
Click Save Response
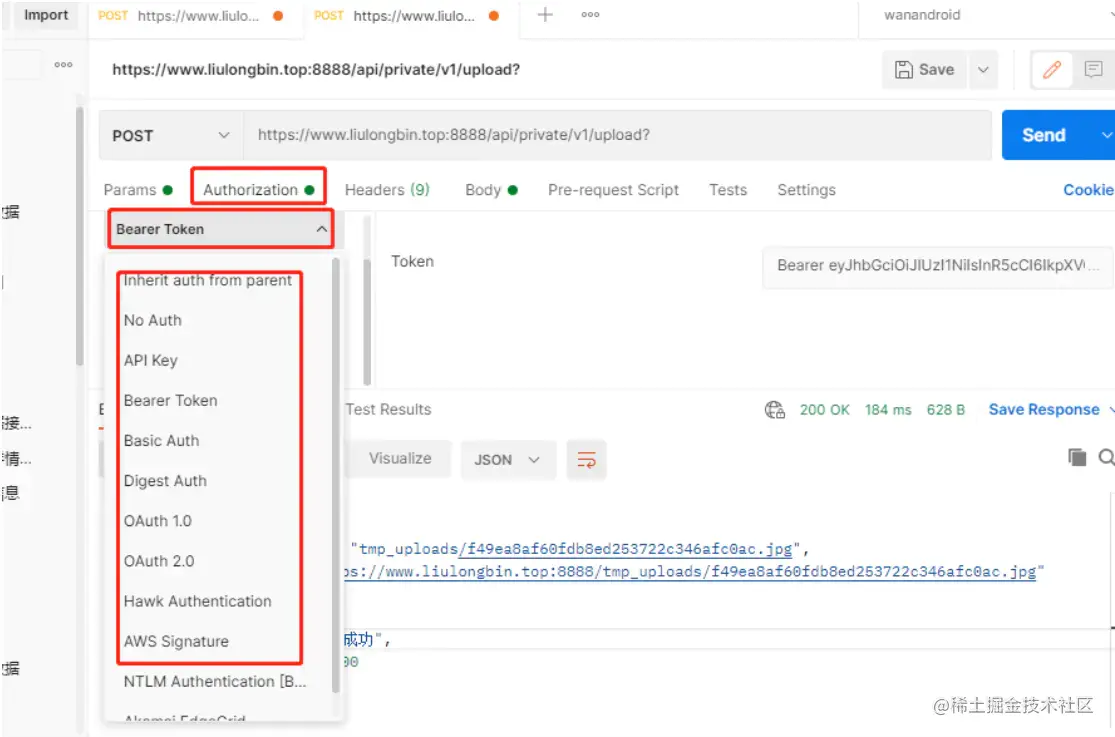click(x=1044, y=409)
